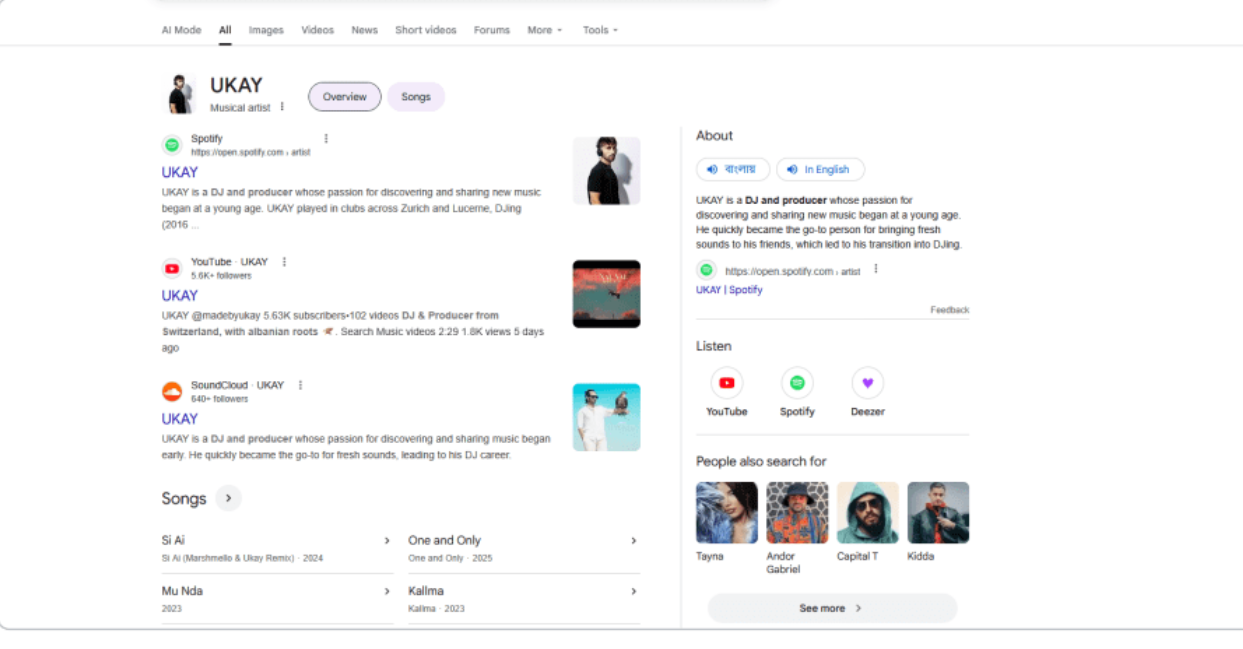The height and width of the screenshot is (649, 1243).
Task: Open UKAY Spotify result link
Action: pyautogui.click(x=180, y=172)
